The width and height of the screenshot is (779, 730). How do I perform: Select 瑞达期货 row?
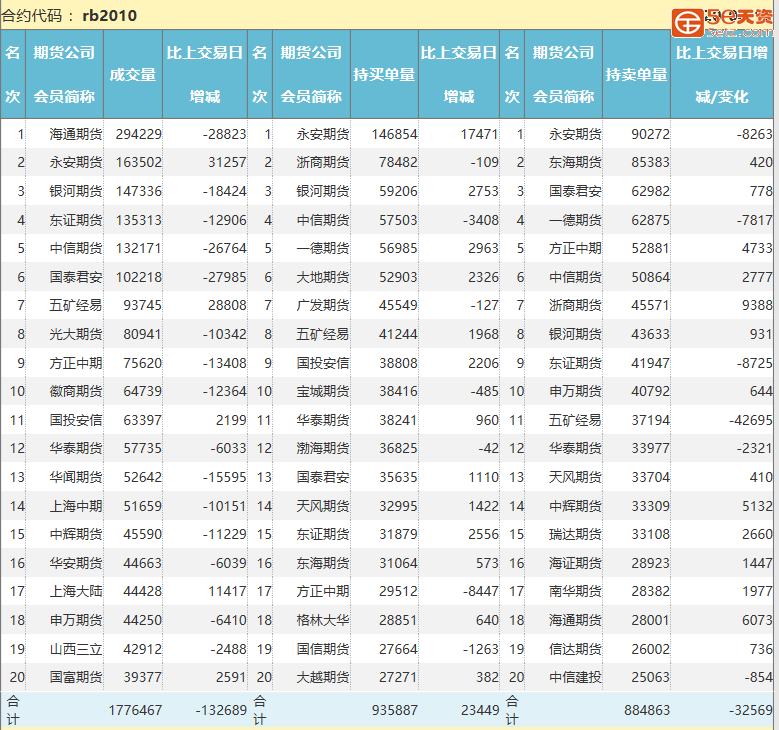pyautogui.click(x=575, y=535)
